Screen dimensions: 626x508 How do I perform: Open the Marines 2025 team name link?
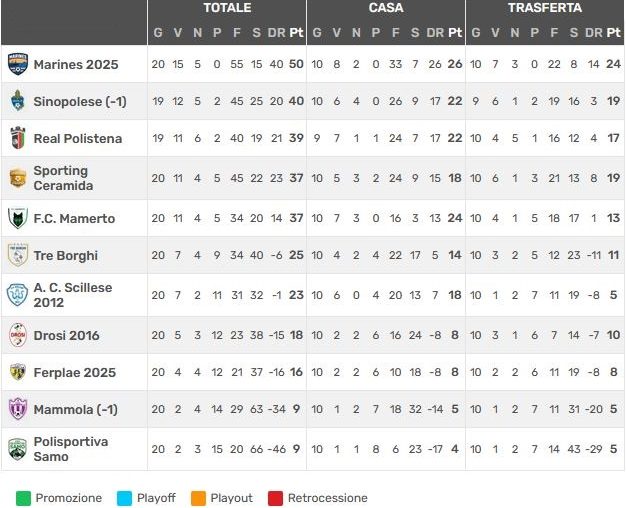click(x=76, y=64)
